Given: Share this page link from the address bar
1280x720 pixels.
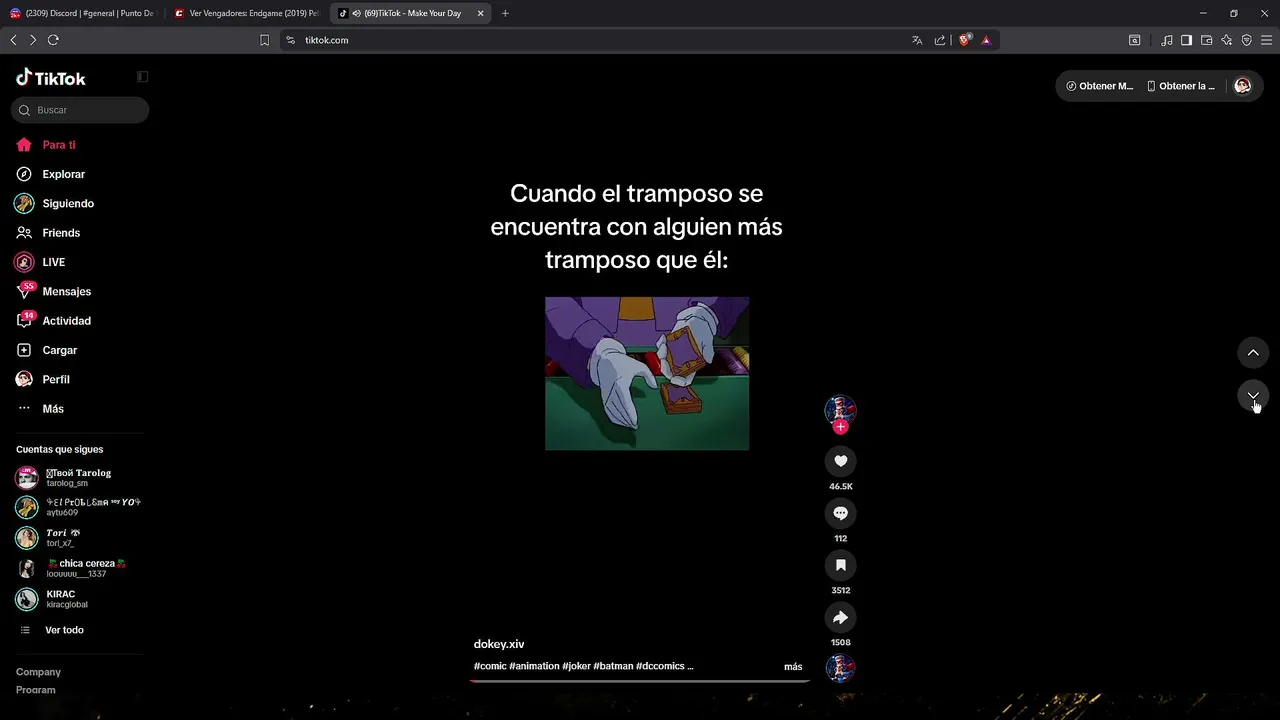Looking at the screenshot, I should pos(940,40).
